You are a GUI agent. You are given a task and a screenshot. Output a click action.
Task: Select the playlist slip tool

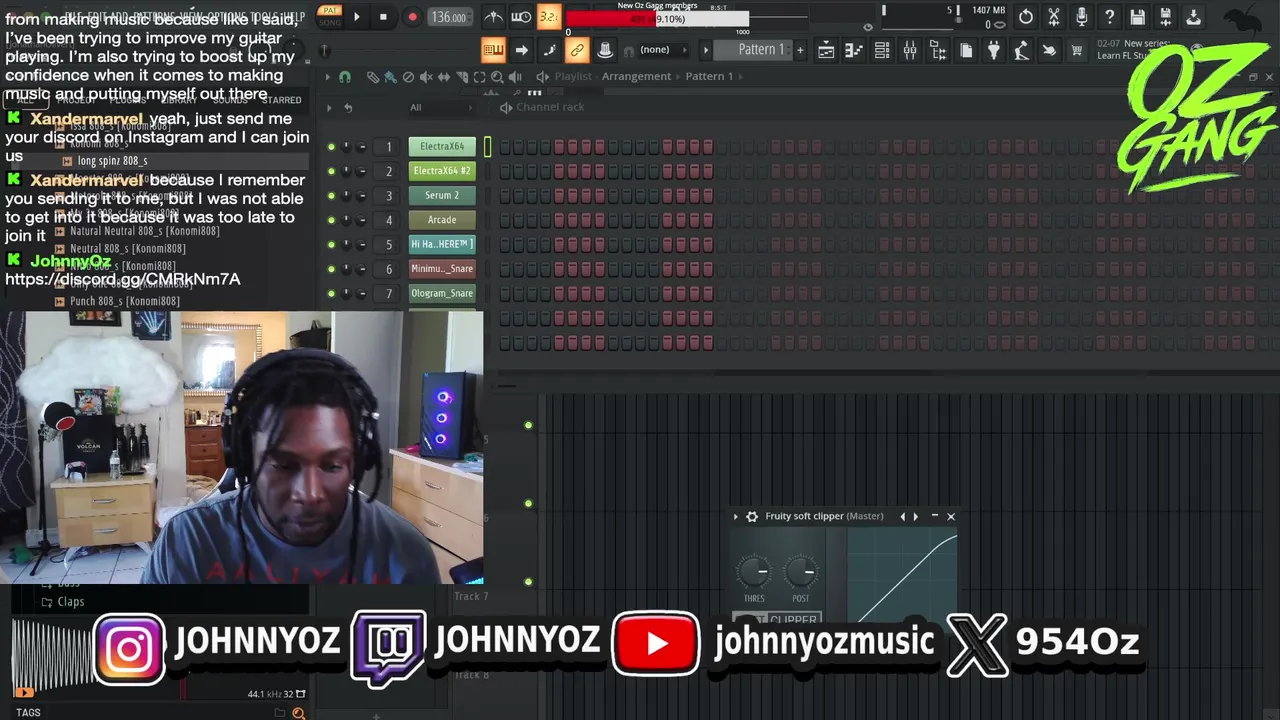point(444,77)
